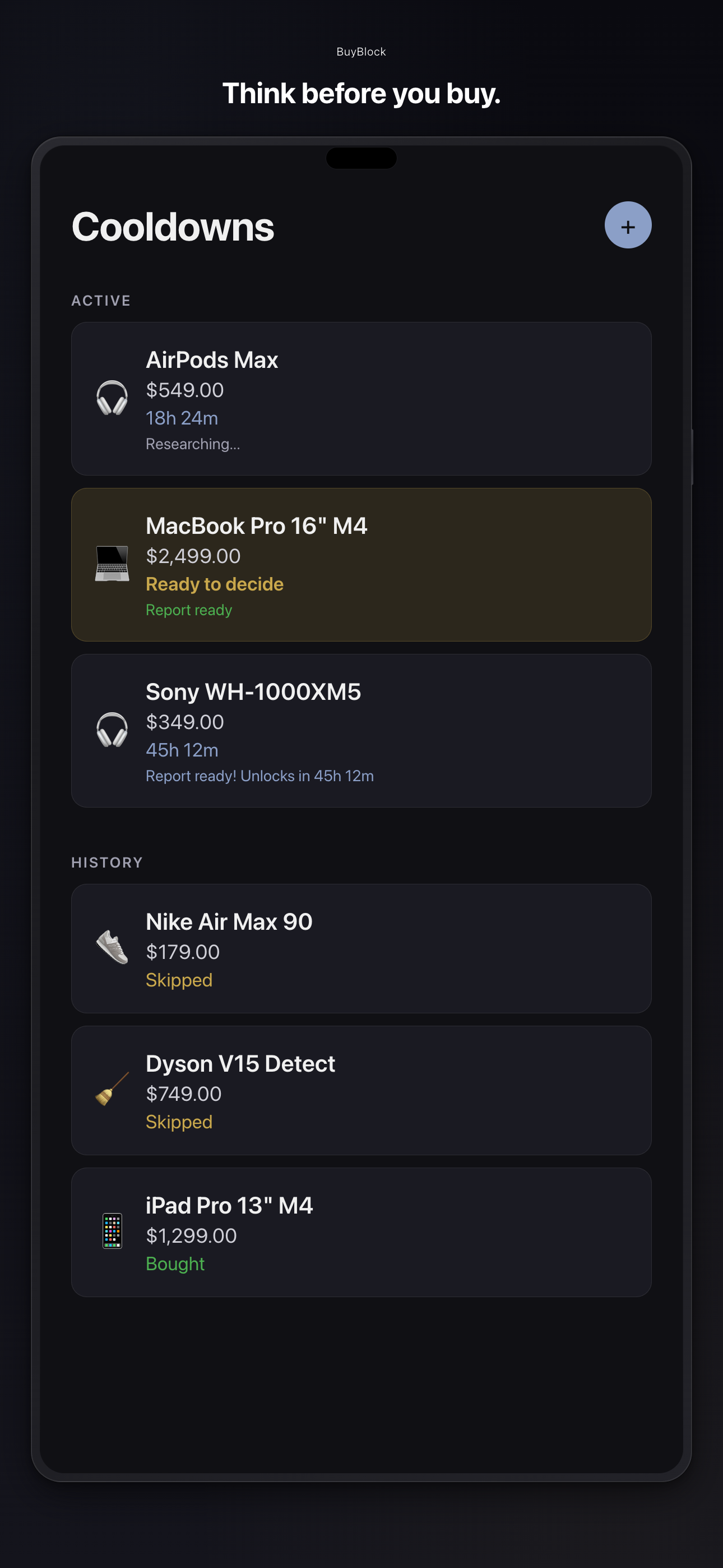
Task: Click the iPad Pro device icon
Action: (112, 1232)
